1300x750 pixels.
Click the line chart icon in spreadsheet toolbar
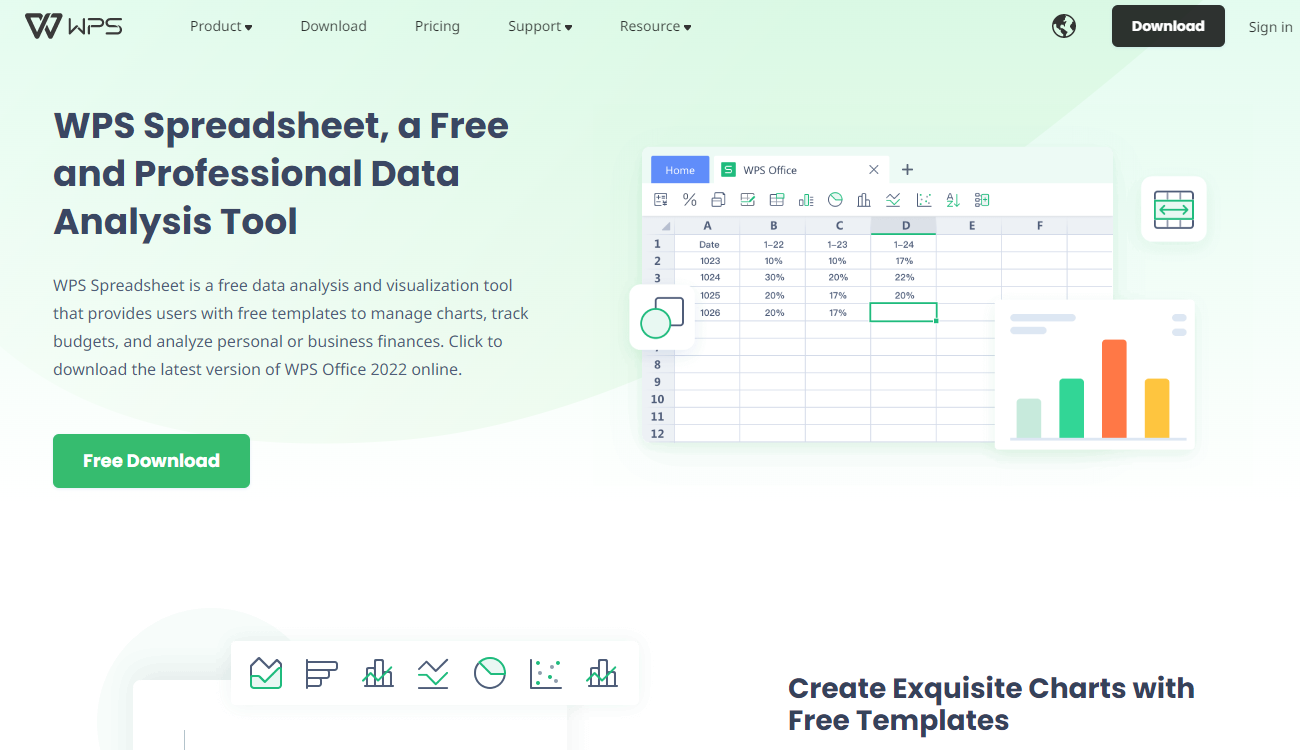pyautogui.click(x=893, y=200)
